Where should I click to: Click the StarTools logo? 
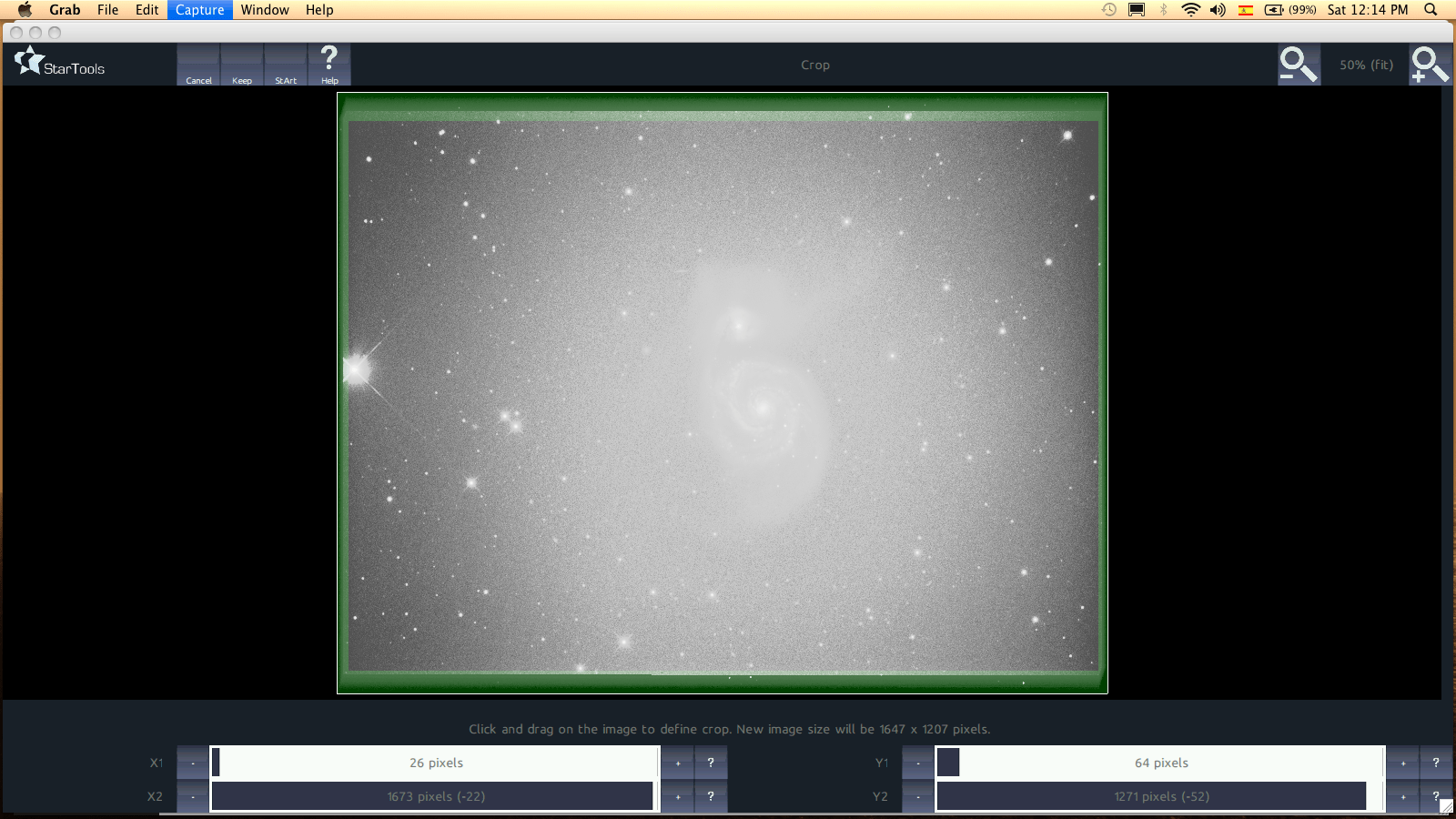60,64
